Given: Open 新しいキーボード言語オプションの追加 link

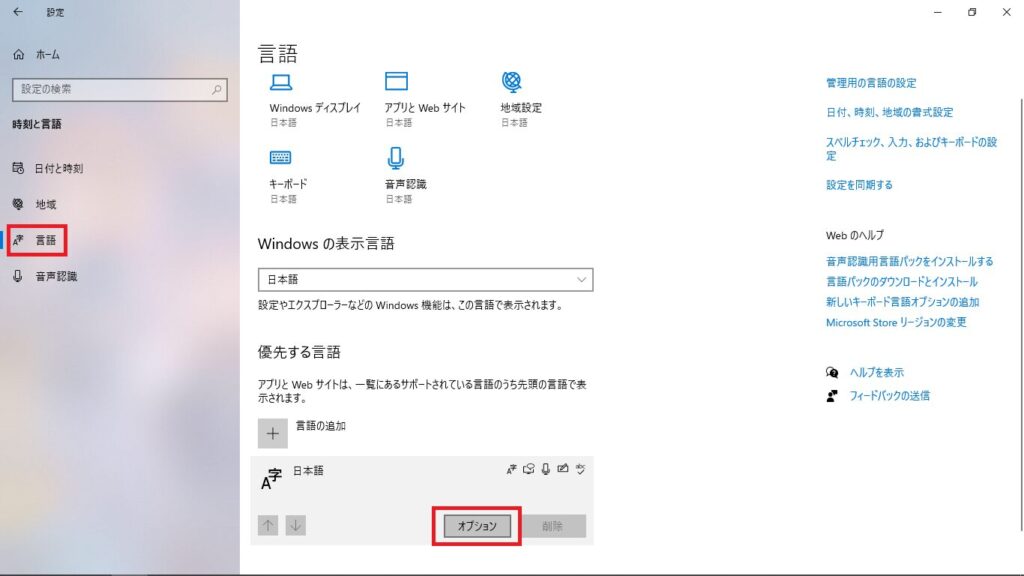Looking at the screenshot, I should [903, 302].
